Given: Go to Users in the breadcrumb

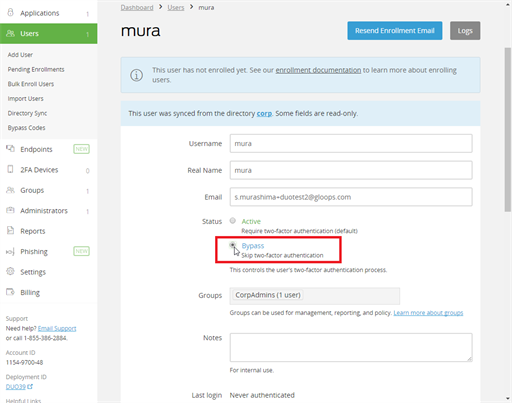Looking at the screenshot, I should coord(176,7).
